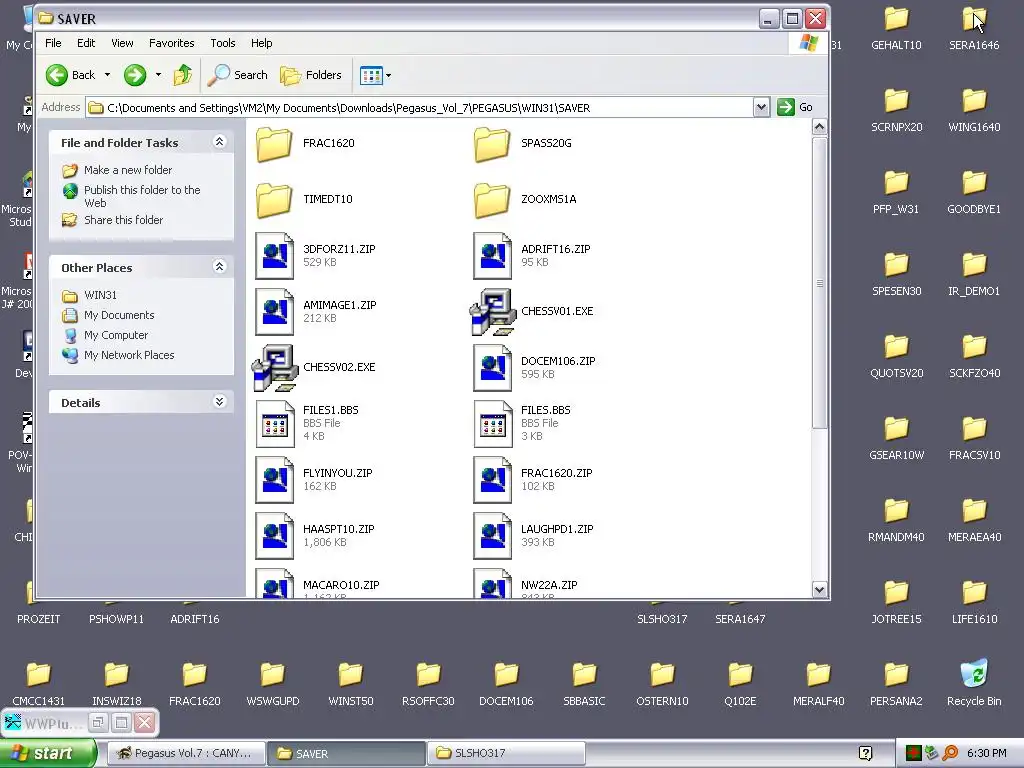Open the Back history dropdown arrow

coord(107,75)
